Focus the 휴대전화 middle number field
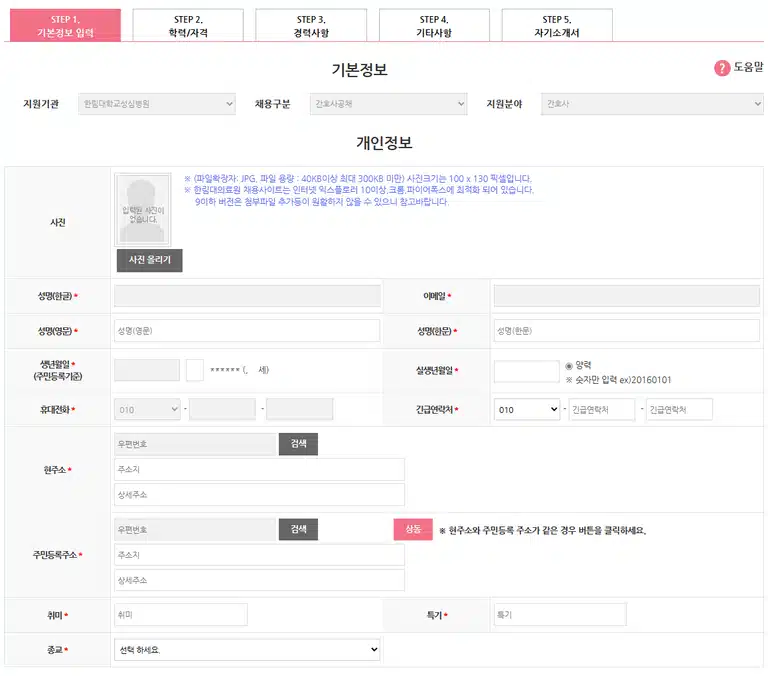 click(222, 409)
